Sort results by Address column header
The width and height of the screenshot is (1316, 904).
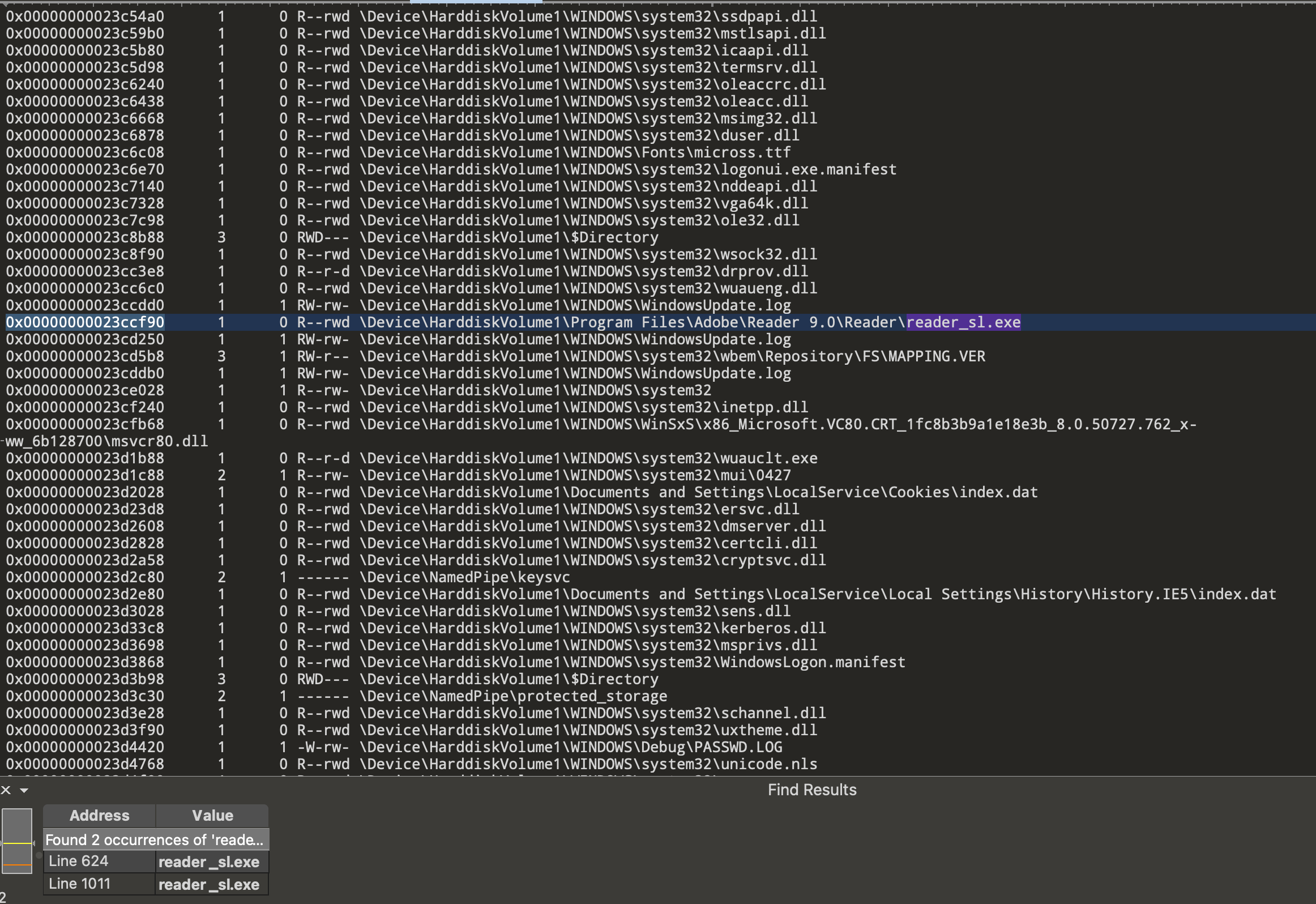(99, 815)
